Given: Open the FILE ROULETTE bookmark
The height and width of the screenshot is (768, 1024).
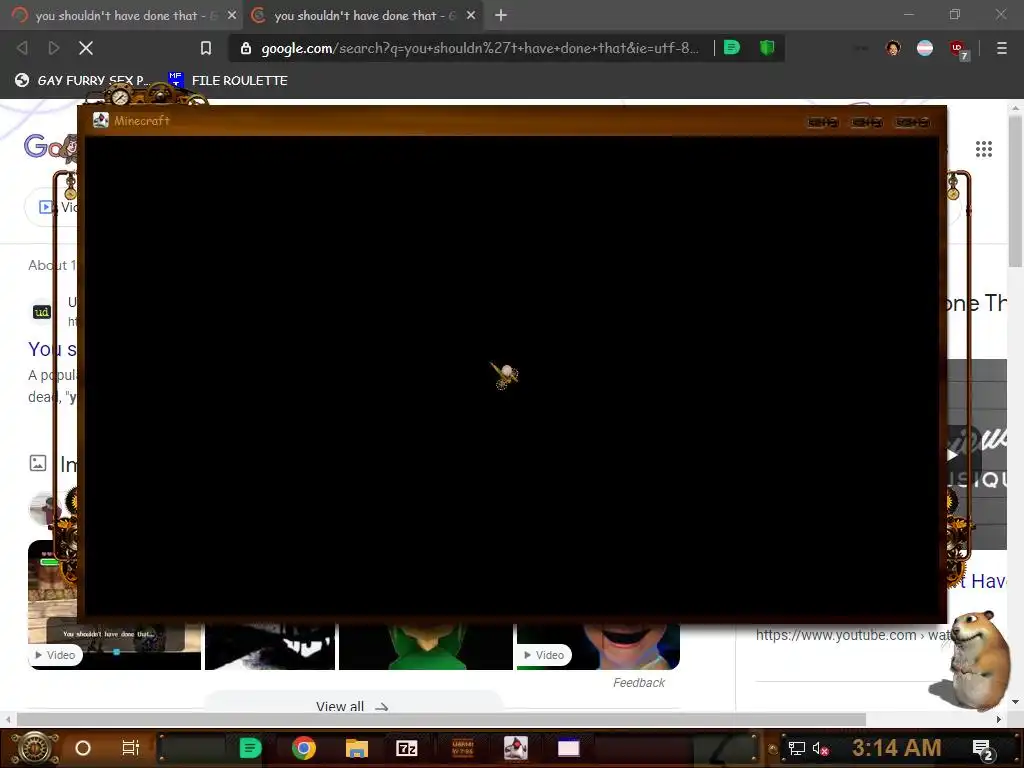Looking at the screenshot, I should [228, 80].
